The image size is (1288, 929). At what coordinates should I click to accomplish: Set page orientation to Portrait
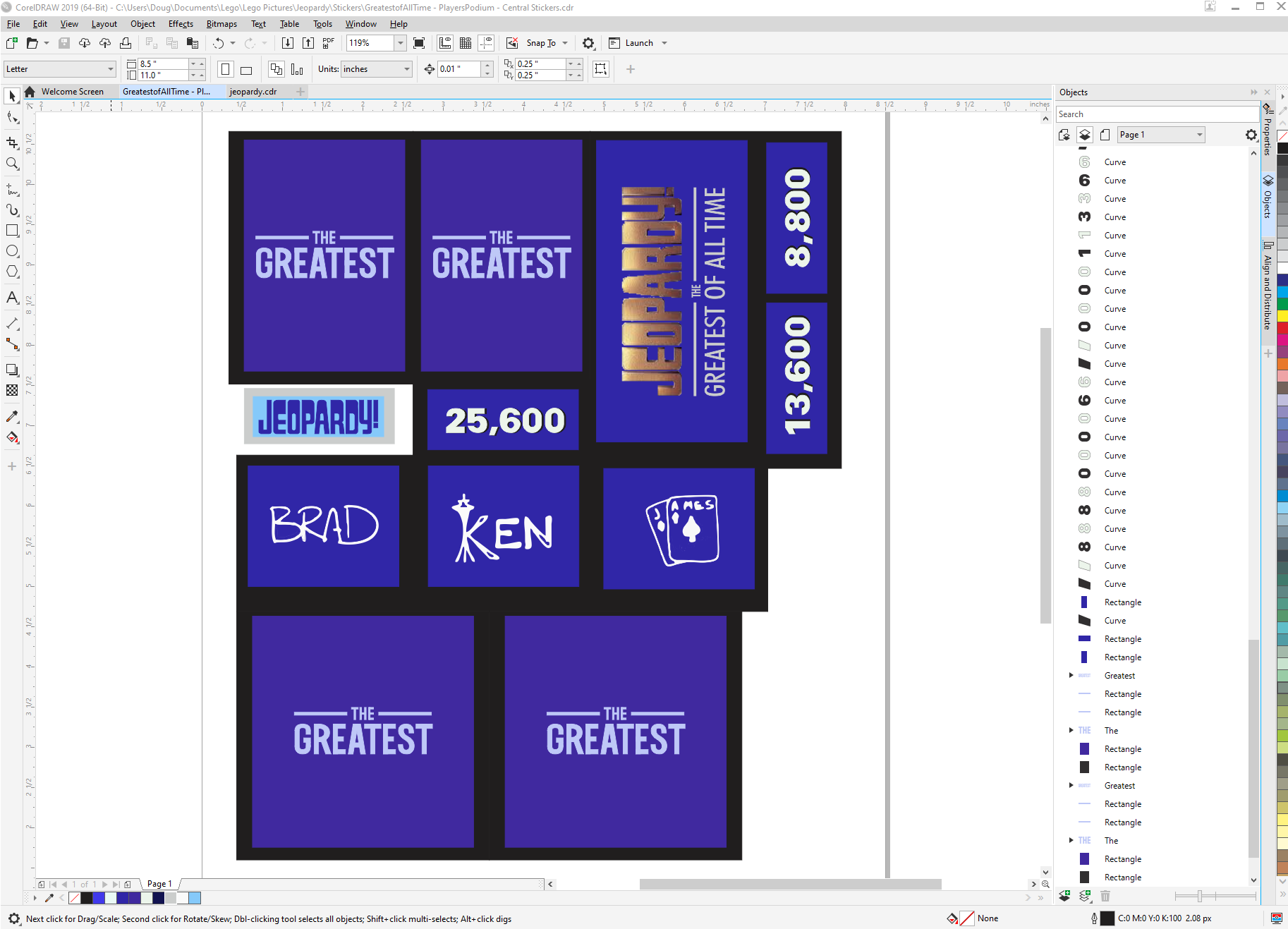(226, 69)
